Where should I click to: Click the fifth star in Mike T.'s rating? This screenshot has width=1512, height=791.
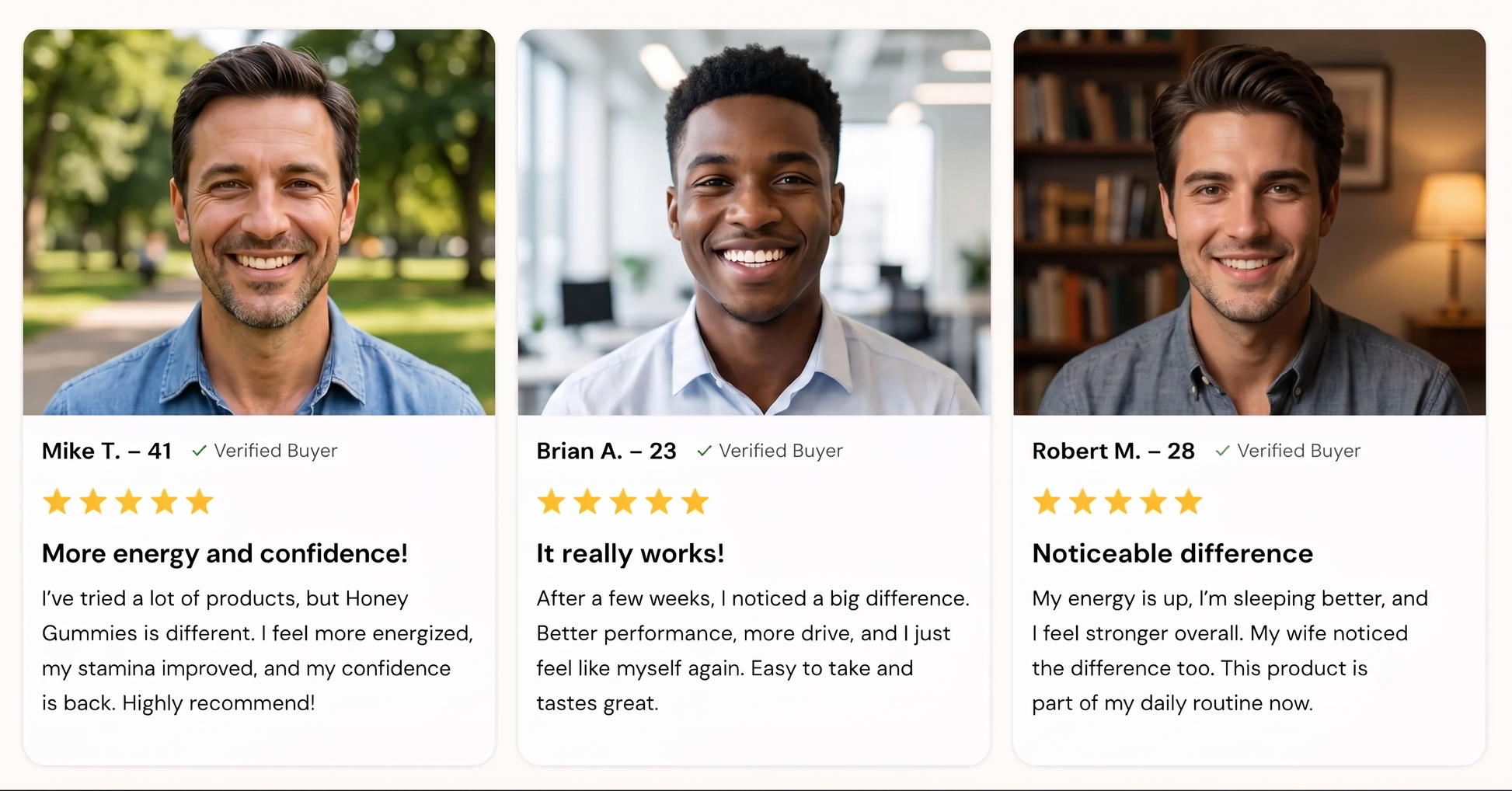[x=200, y=502]
